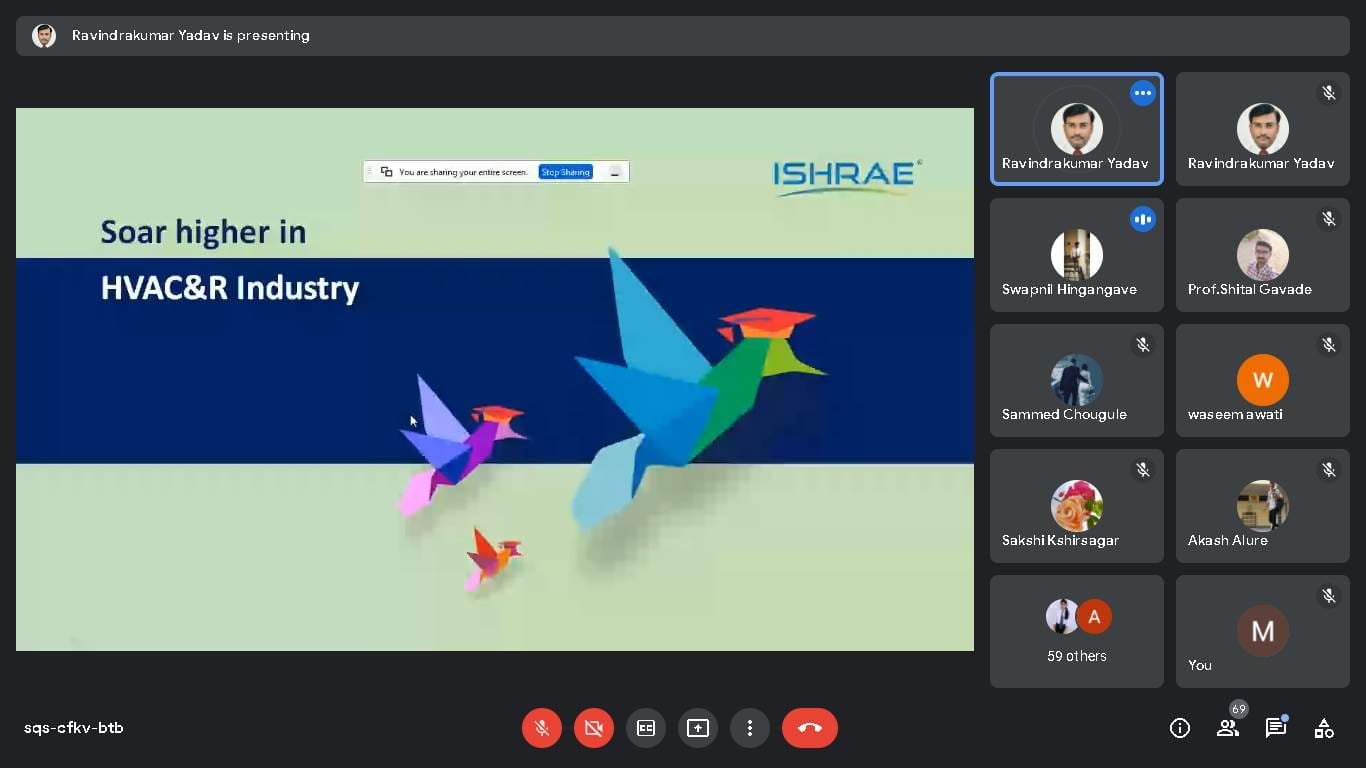1366x768 pixels.
Task: Leave the call with red hang-up button
Action: (x=809, y=728)
